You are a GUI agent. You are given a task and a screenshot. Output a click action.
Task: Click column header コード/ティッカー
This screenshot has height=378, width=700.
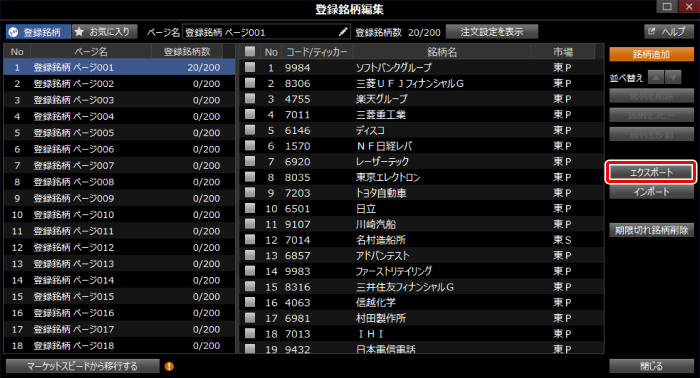tap(317, 52)
